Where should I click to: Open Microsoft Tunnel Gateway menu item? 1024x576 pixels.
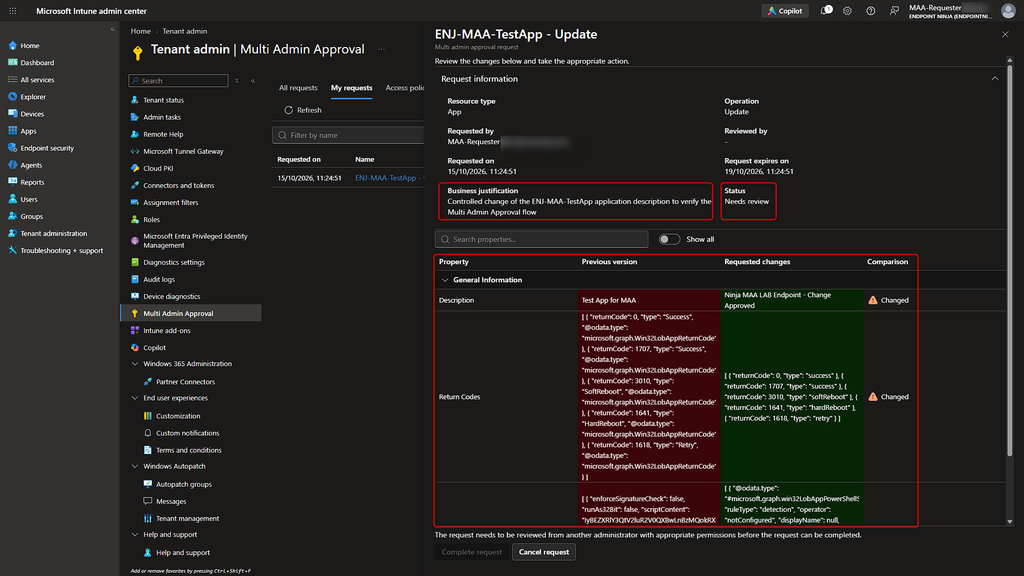pyautogui.click(x=183, y=151)
